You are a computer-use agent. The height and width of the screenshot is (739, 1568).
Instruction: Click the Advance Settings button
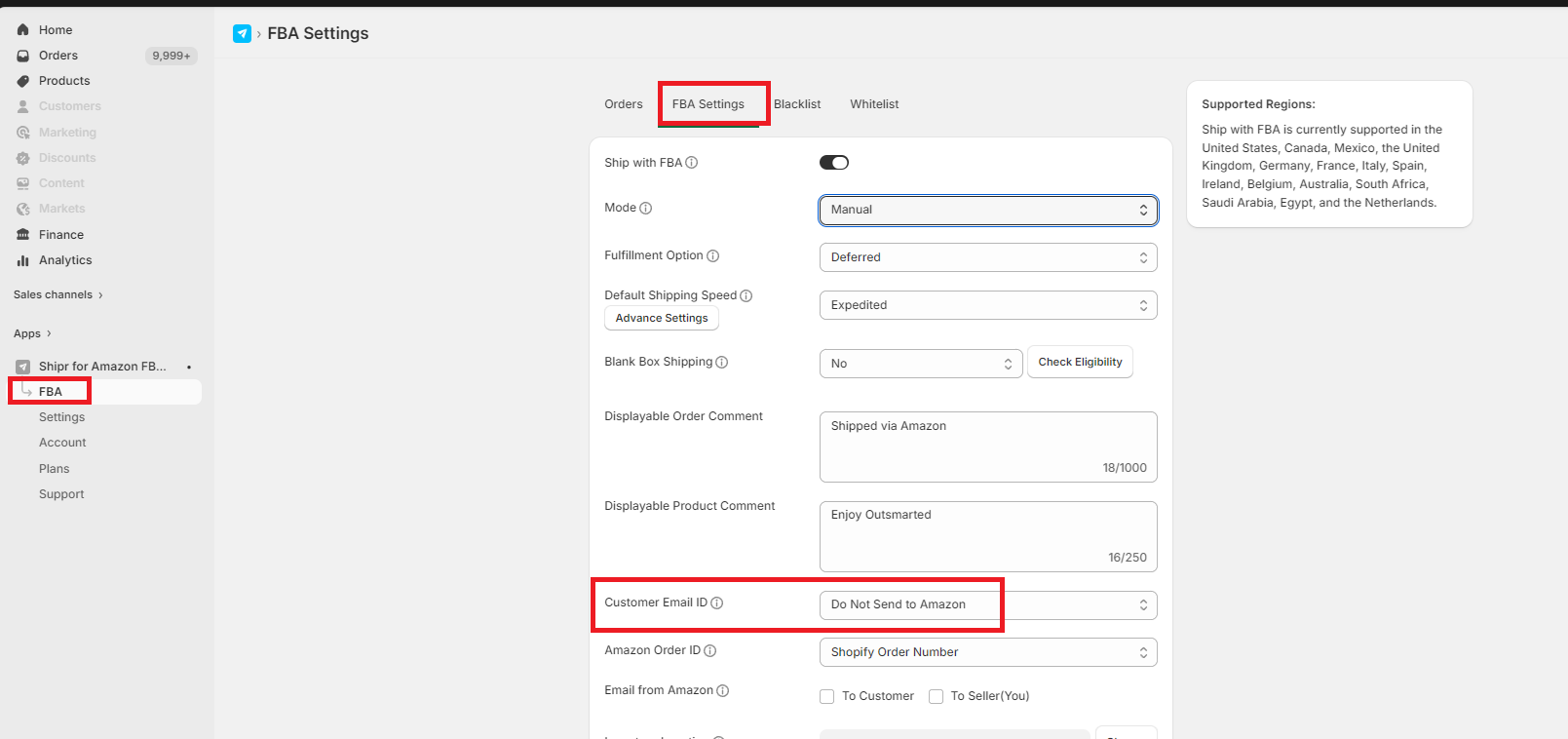(662, 318)
